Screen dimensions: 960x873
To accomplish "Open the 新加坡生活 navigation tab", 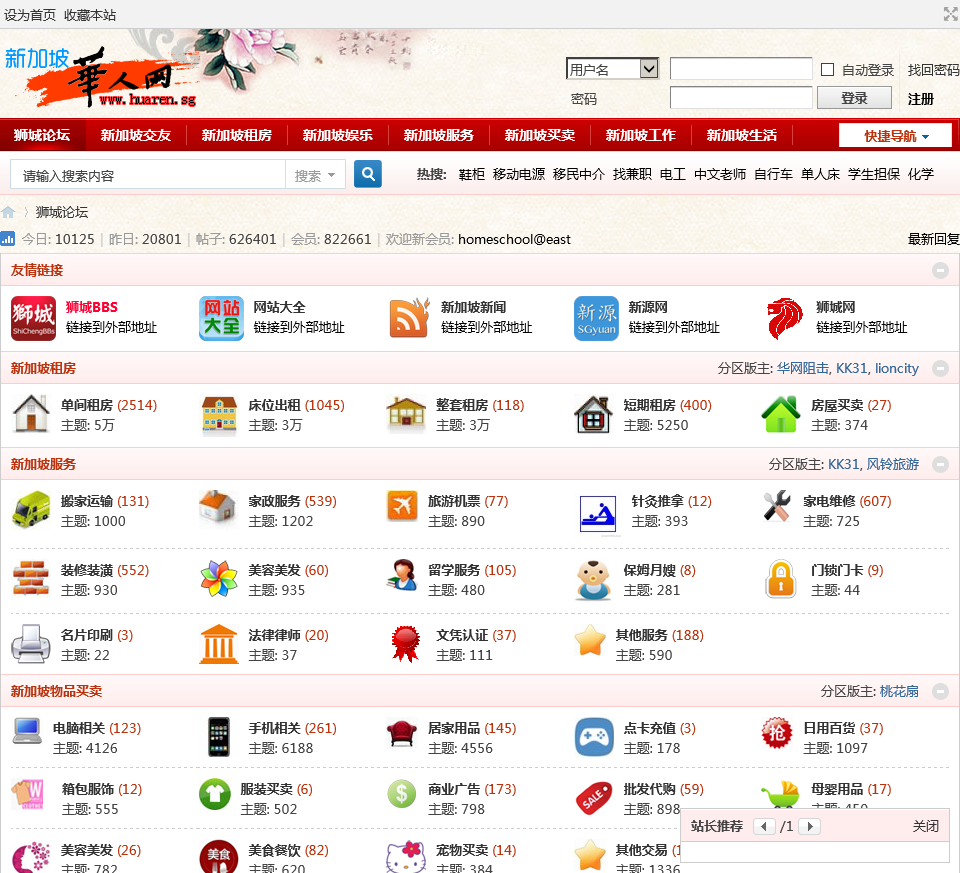I will point(741,135).
